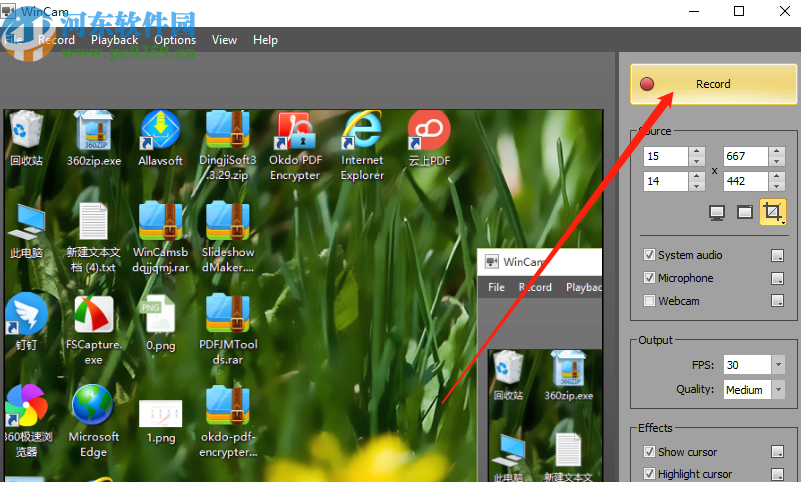Viewport: 801px width, 482px height.
Task: Click the 360zip.exe icon in preview
Action: [94, 131]
